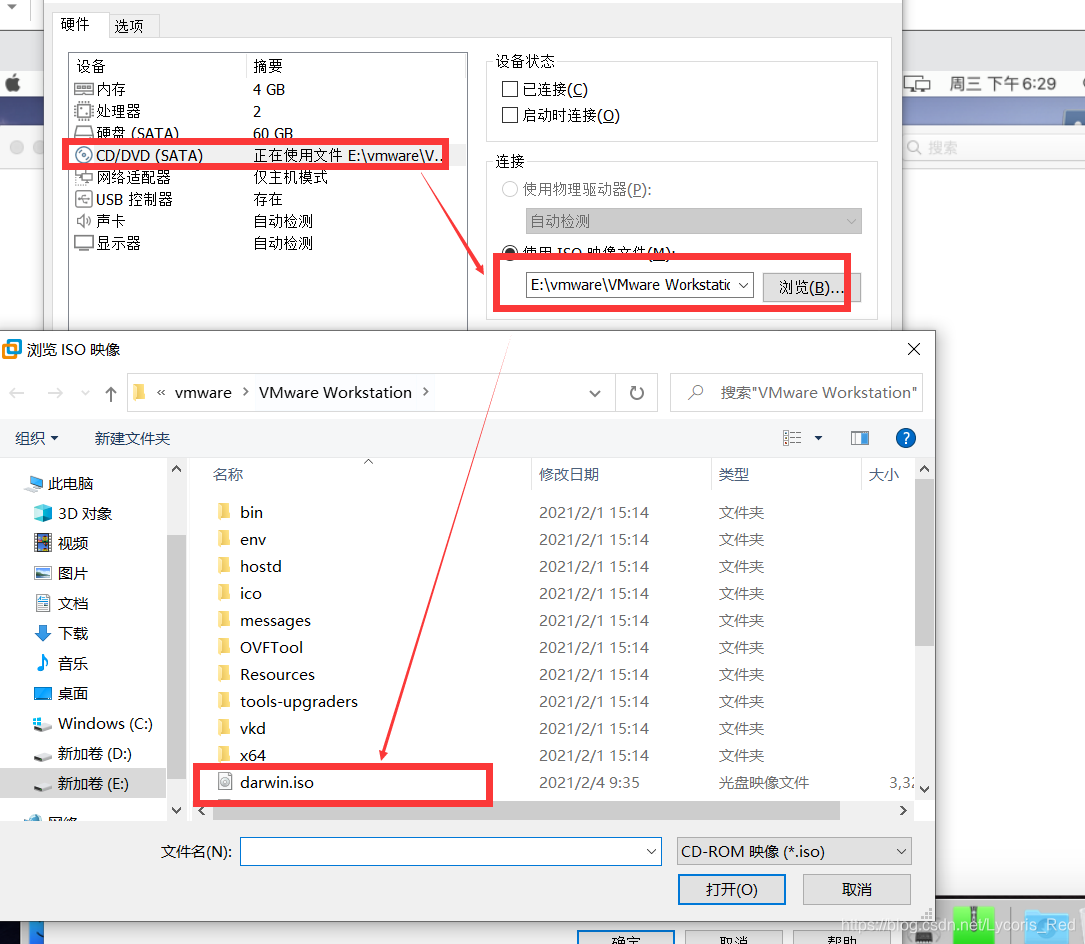
Task: Select the use ISO image file radio button
Action: pos(510,251)
